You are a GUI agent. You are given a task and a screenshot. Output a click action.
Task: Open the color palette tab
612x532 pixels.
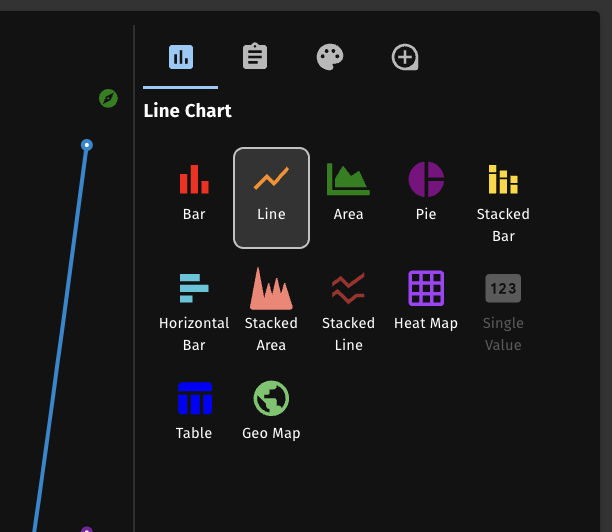coord(330,57)
